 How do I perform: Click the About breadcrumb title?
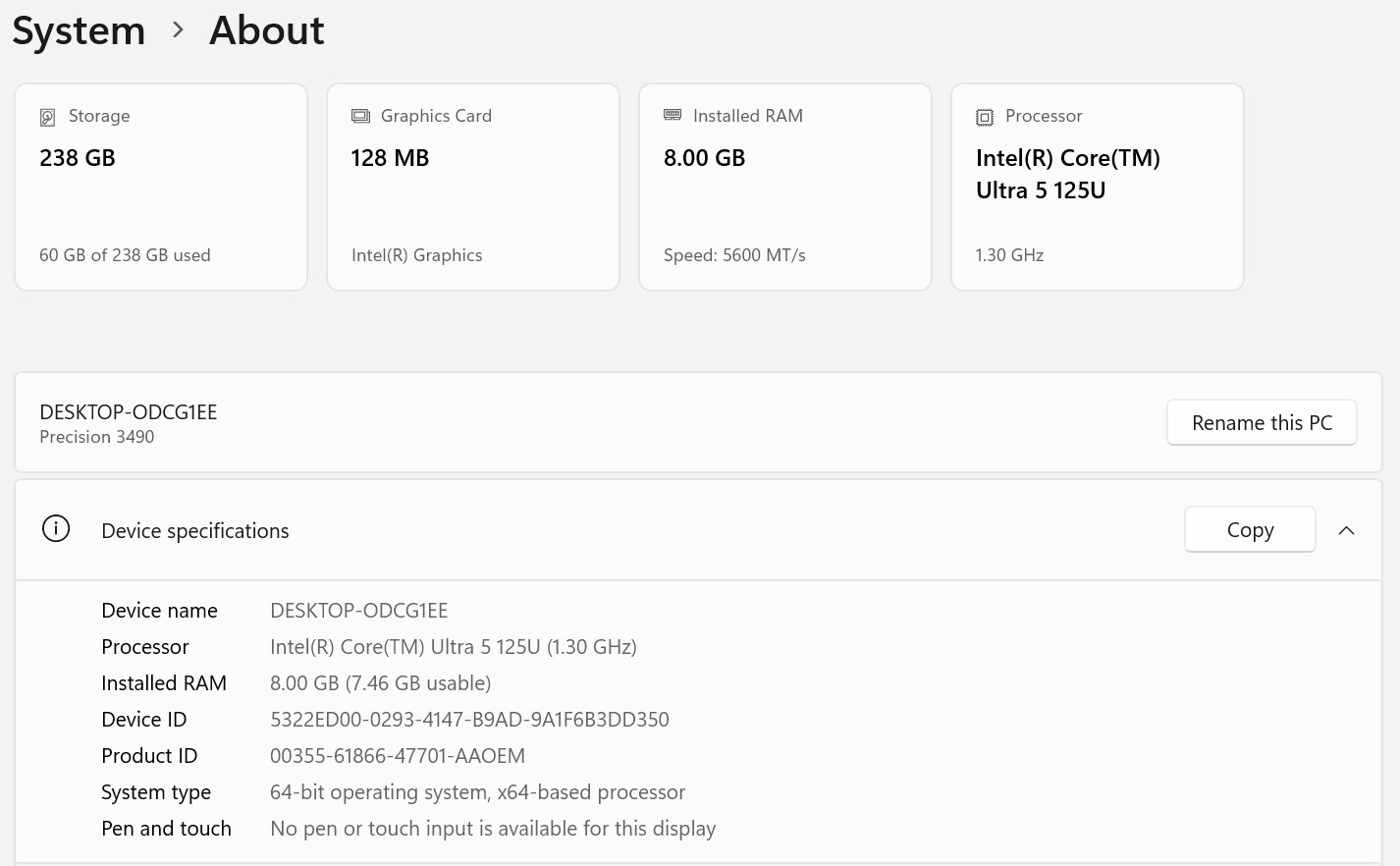(266, 30)
